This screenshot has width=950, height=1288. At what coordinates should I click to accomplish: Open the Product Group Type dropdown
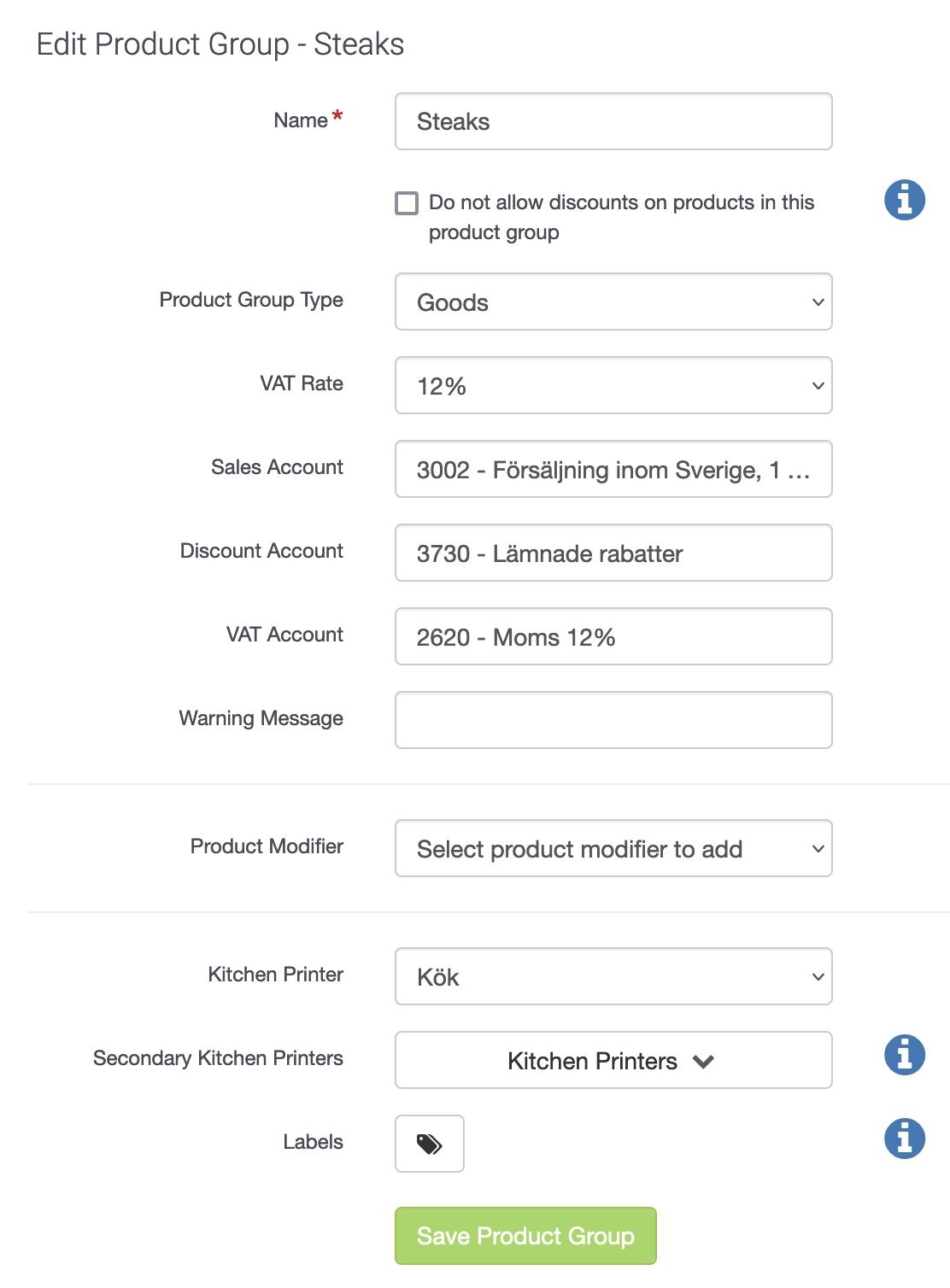(613, 302)
